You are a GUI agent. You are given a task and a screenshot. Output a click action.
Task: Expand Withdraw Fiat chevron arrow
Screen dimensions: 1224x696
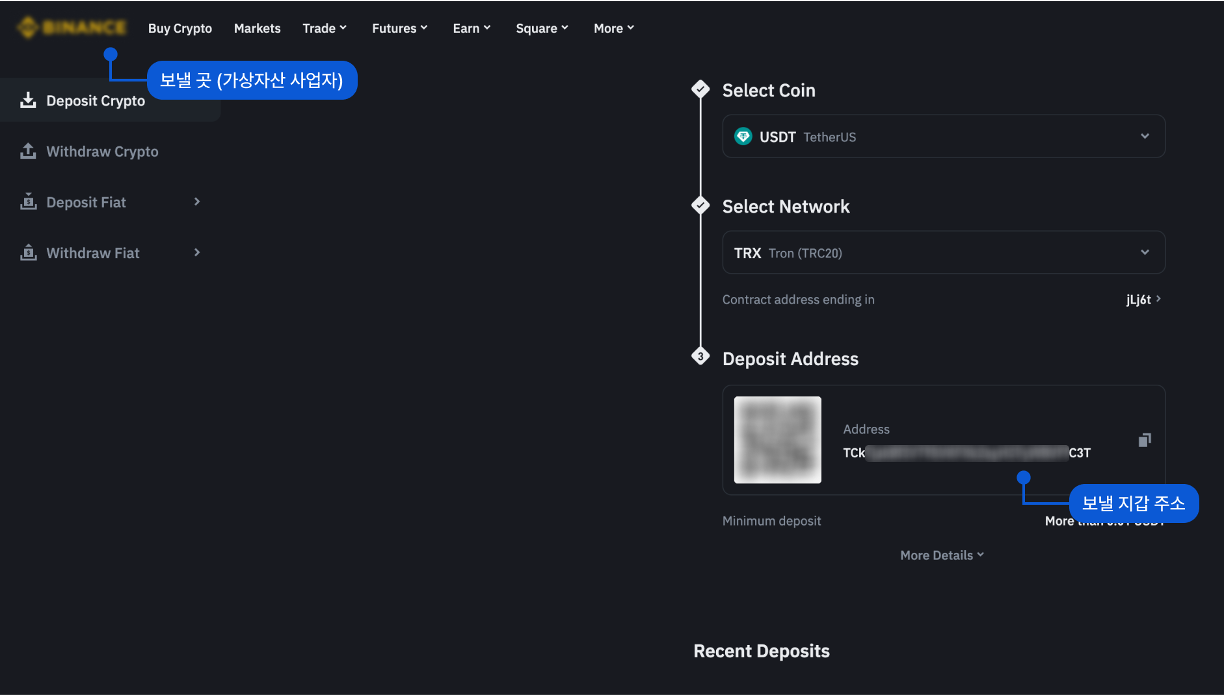pos(197,252)
